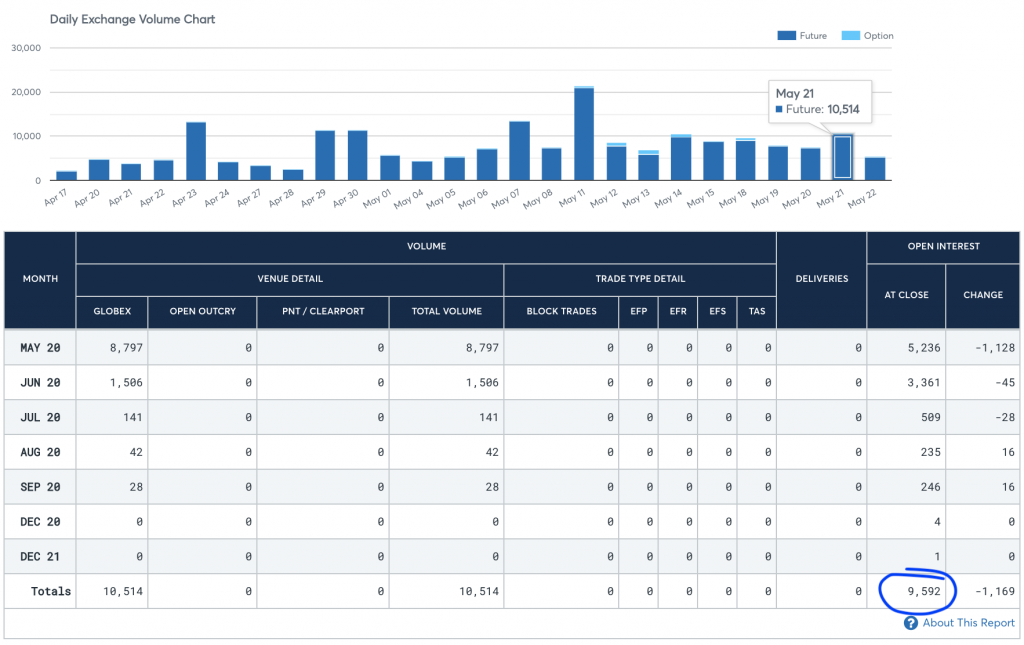Select the May 07 volume bar

[519, 151]
